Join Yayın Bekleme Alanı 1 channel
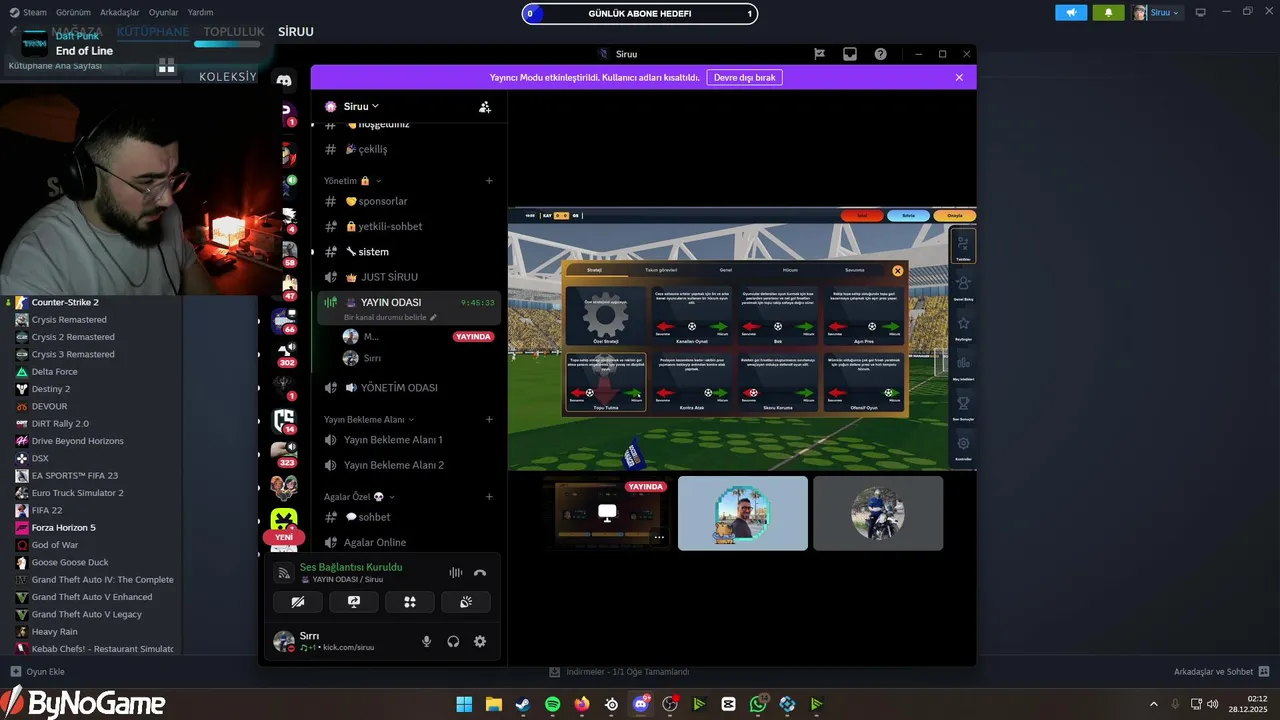The image size is (1280, 720). tap(408, 439)
